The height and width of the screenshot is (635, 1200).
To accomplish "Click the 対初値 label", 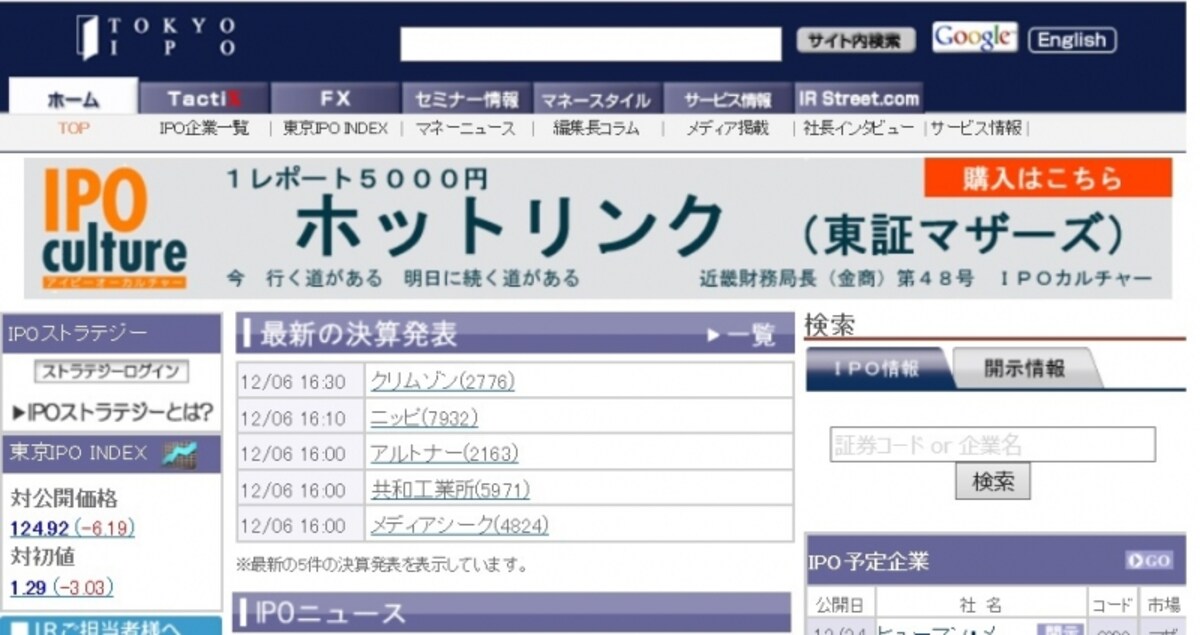I will 43,557.
